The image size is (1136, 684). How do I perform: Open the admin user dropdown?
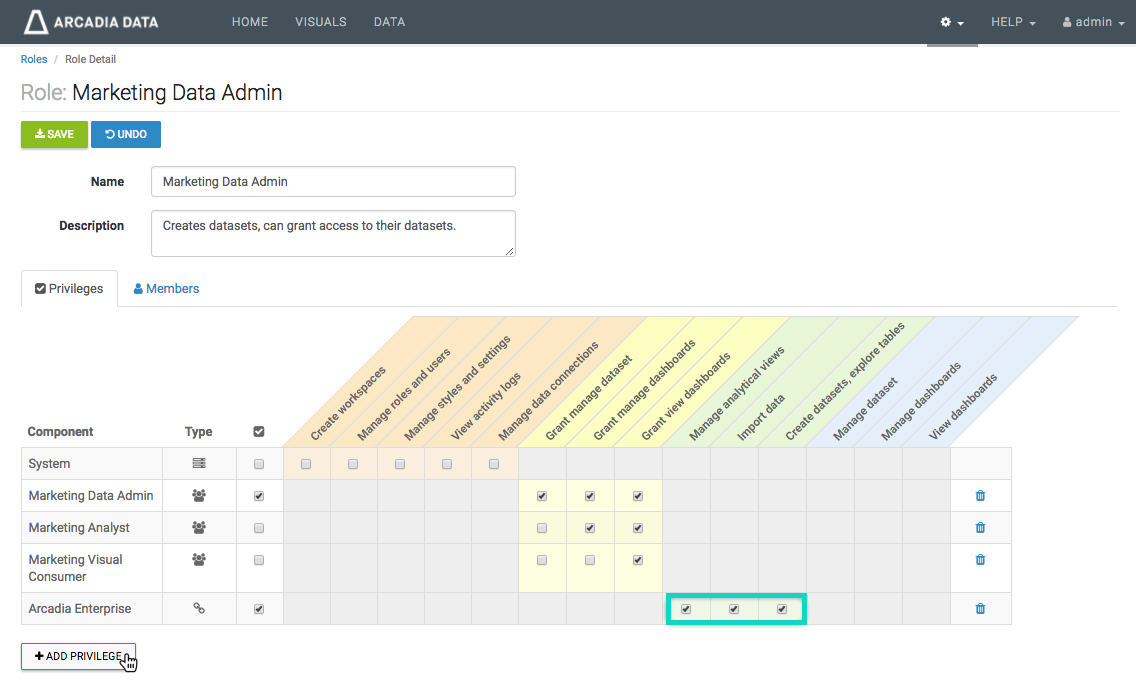(x=1093, y=22)
